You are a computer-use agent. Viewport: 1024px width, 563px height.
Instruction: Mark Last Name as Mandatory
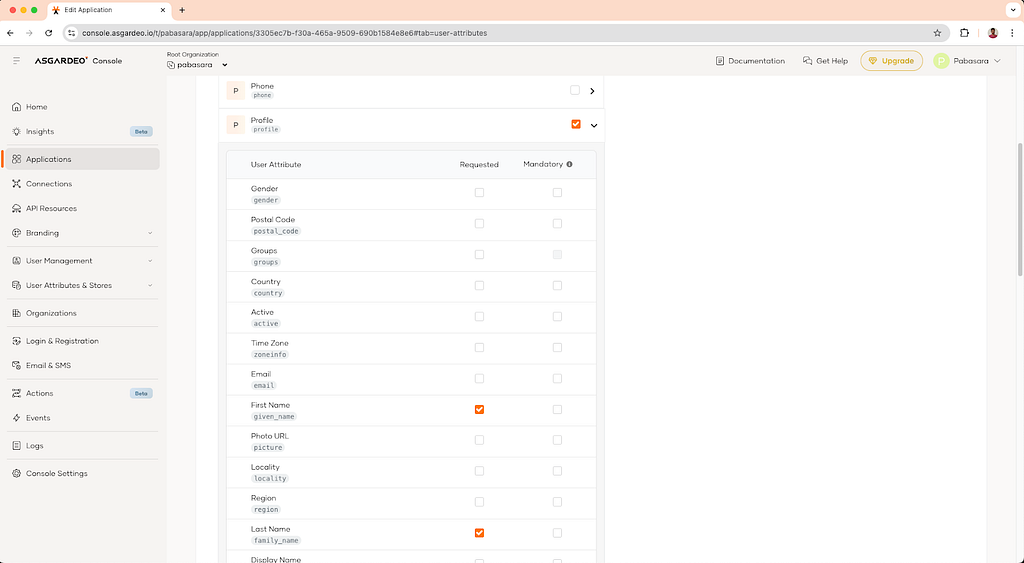point(557,533)
